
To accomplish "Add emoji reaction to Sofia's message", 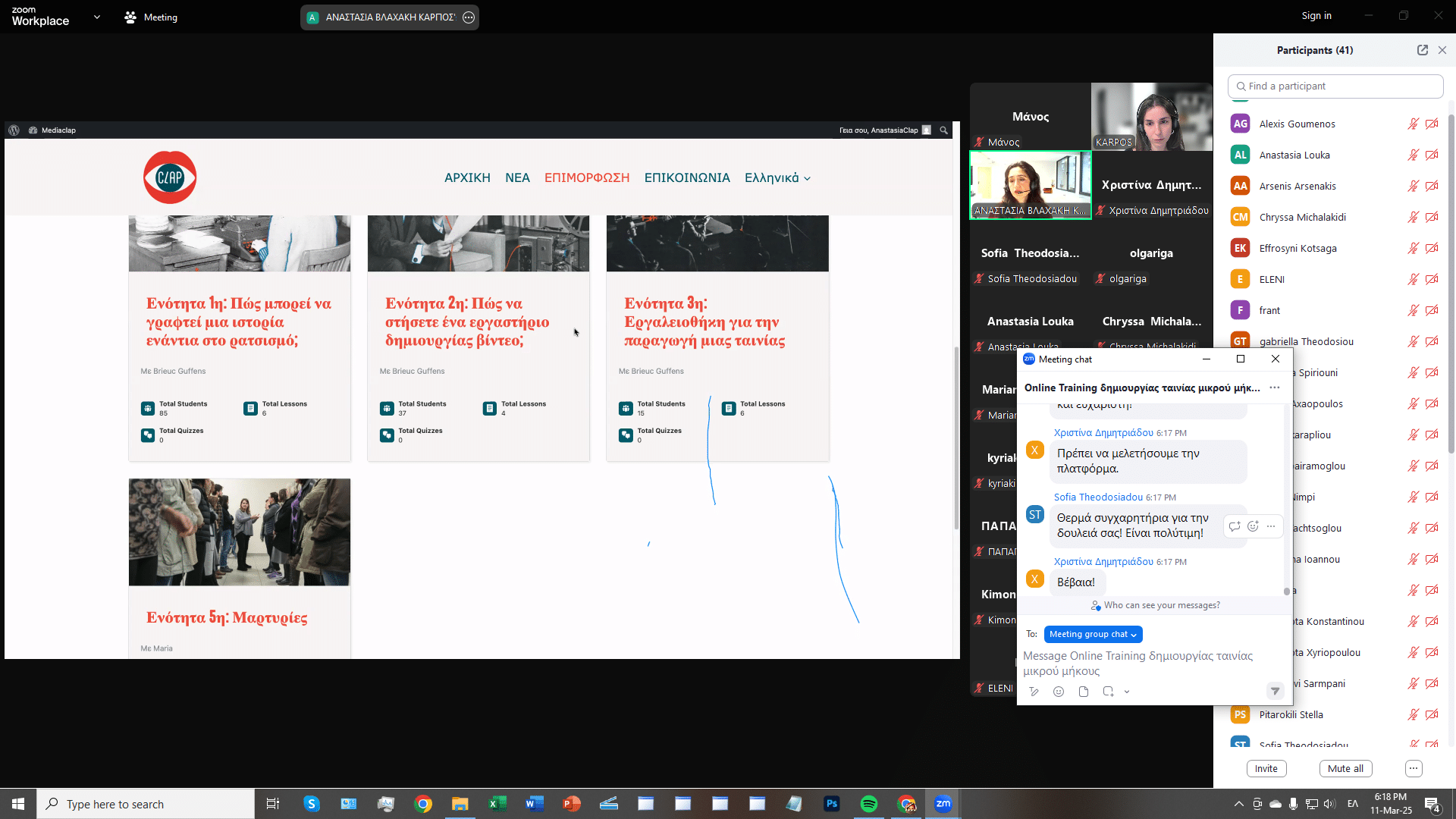I will [x=1253, y=526].
